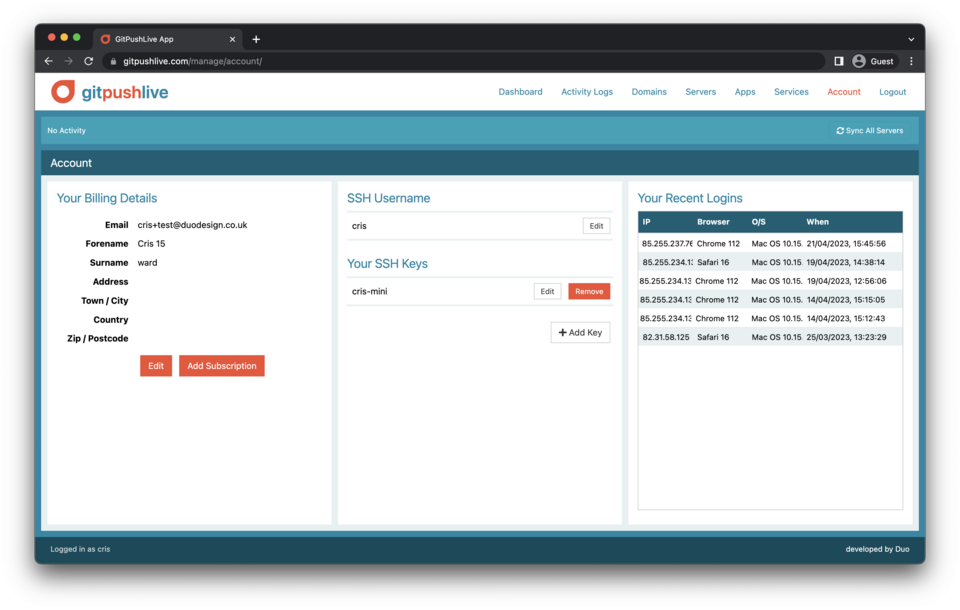Open the Apps page

tap(745, 92)
